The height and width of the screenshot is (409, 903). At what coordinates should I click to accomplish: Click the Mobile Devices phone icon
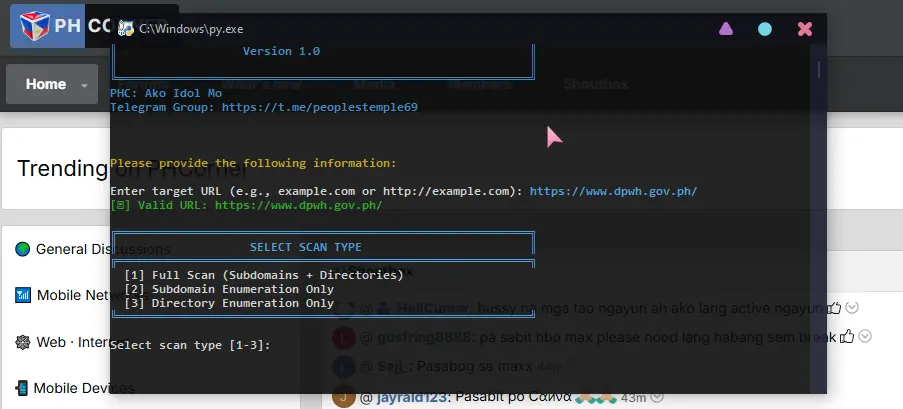click(x=22, y=388)
